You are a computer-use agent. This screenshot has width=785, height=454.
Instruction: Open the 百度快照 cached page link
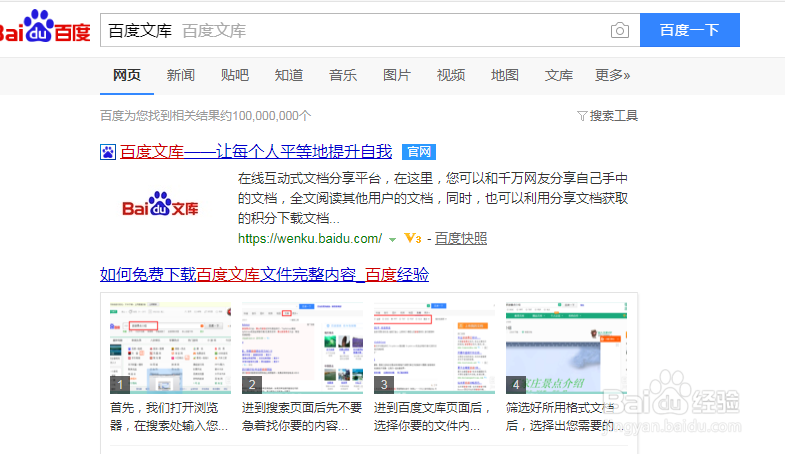coord(461,239)
